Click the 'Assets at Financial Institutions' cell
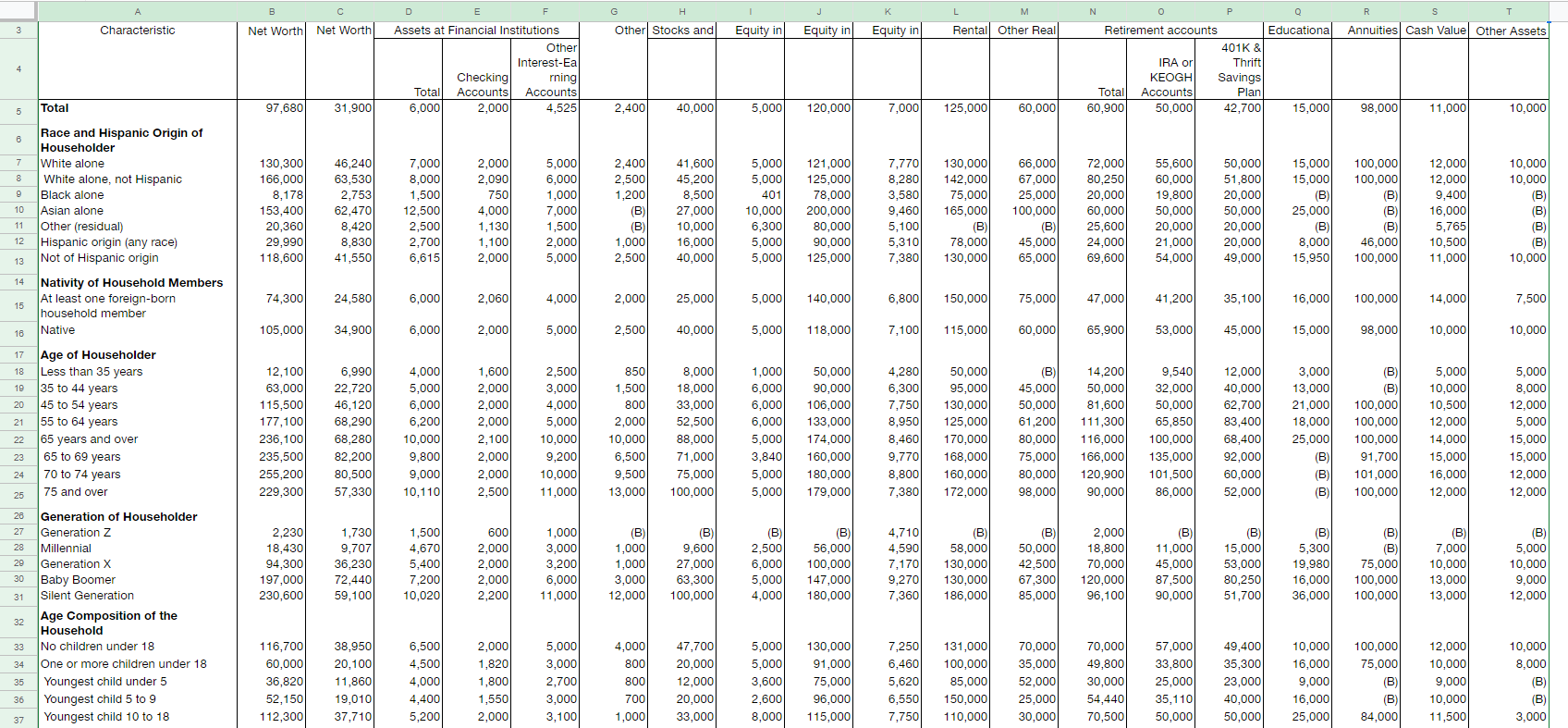This screenshot has width=1568, height=728. click(x=477, y=31)
